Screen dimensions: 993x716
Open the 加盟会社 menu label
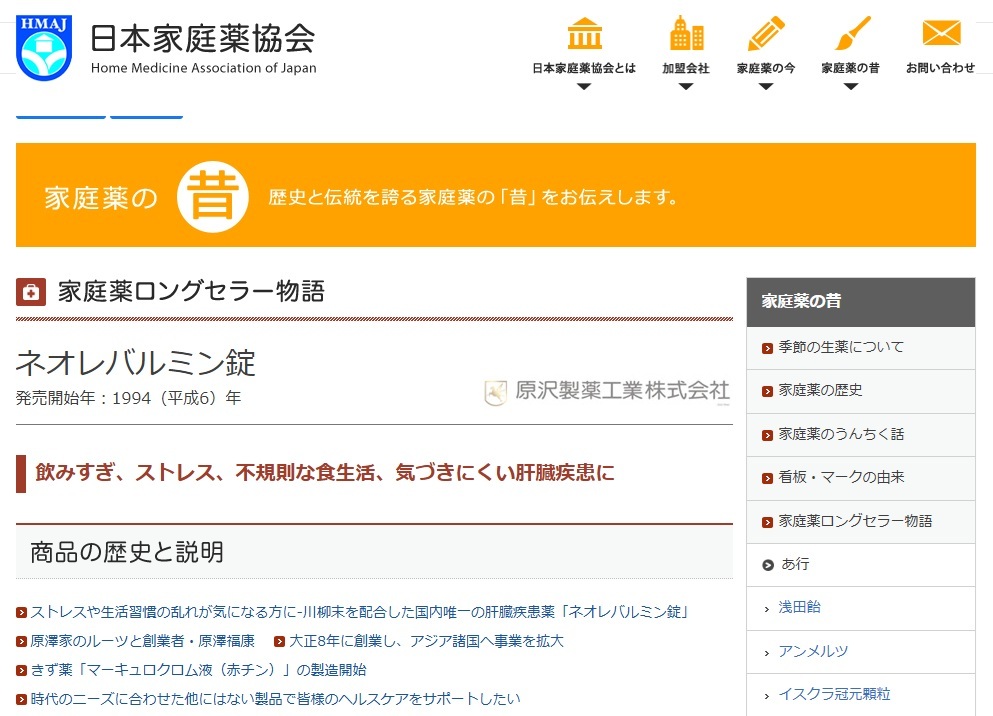tap(686, 68)
